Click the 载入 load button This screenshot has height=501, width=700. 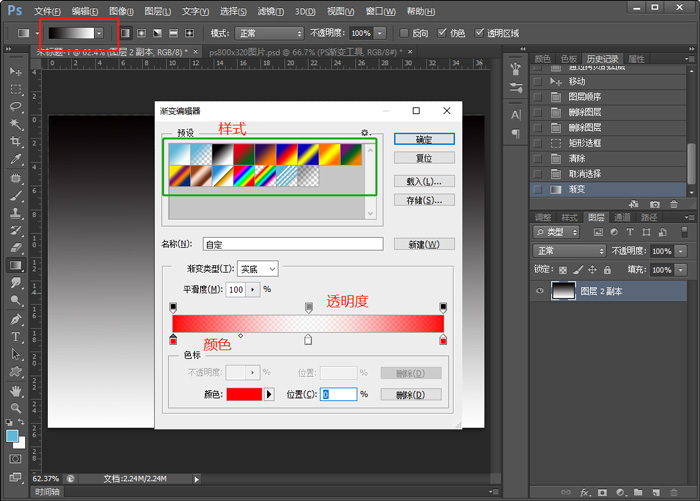424,181
